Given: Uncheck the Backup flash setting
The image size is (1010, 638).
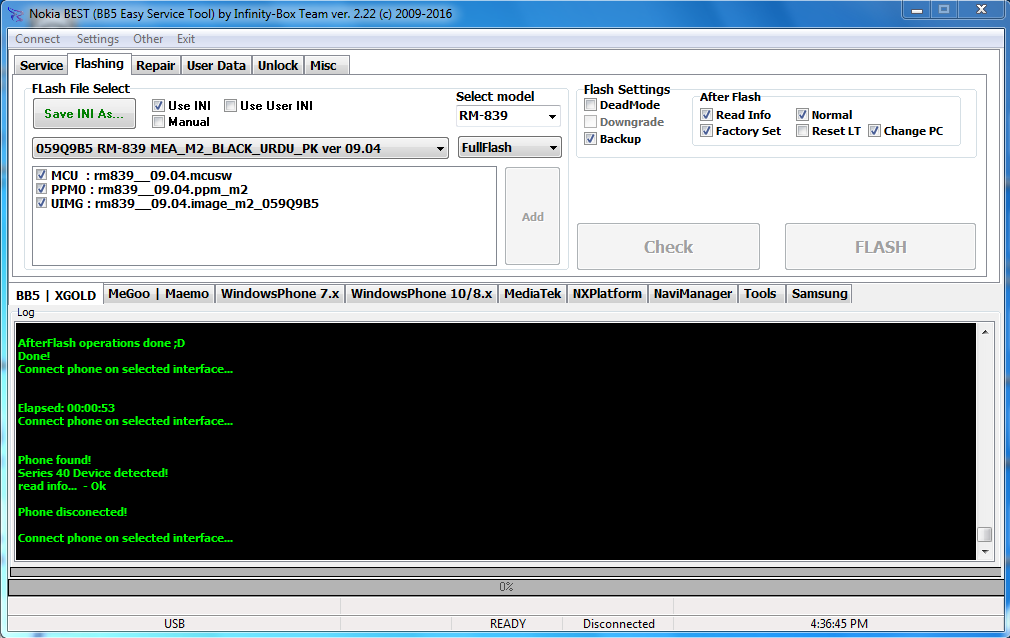Looking at the screenshot, I should (x=591, y=139).
